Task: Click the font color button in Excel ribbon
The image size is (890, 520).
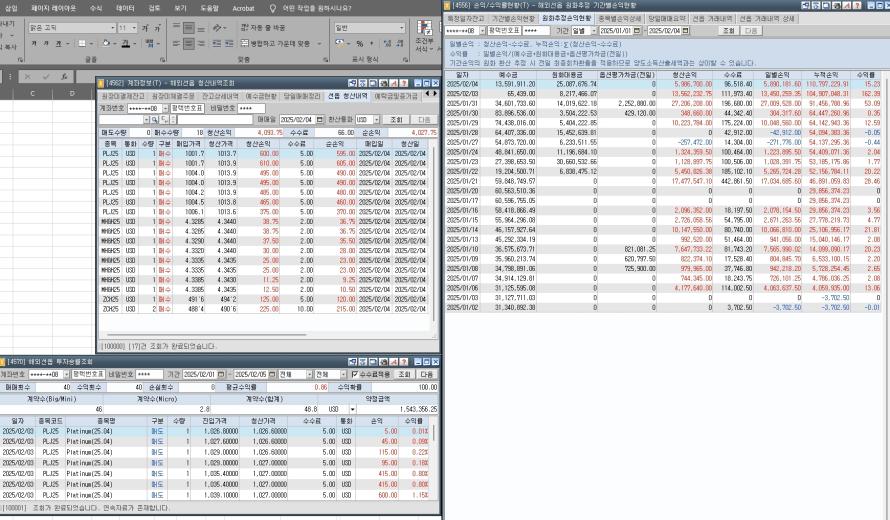Action: 125,43
